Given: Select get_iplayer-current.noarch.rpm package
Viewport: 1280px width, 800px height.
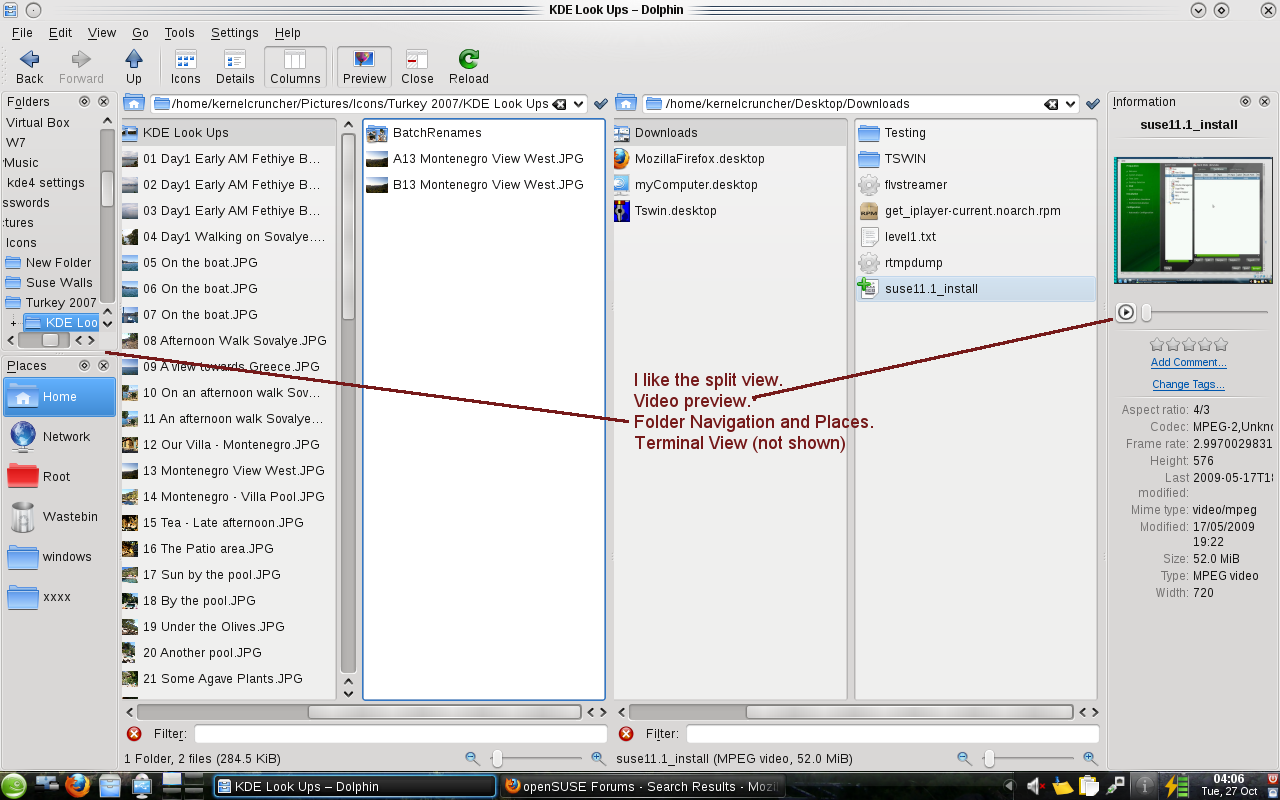Looking at the screenshot, I should 960,211.
